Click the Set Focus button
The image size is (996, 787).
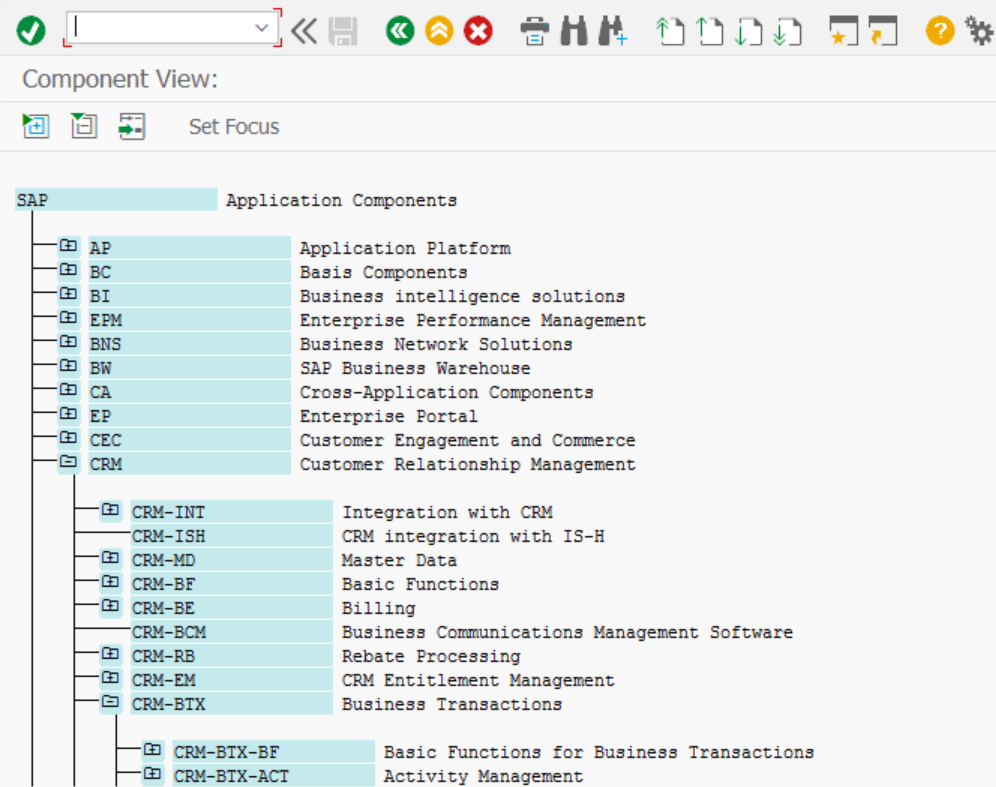[234, 126]
